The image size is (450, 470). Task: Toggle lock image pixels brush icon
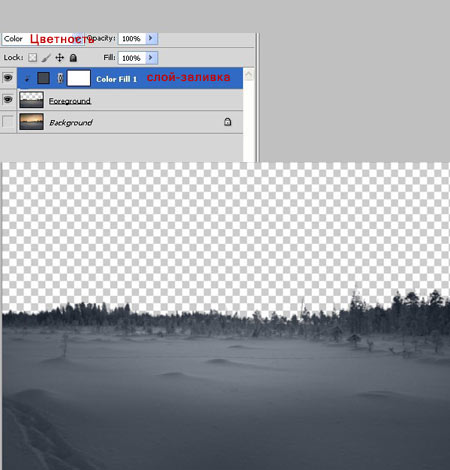(x=46, y=58)
